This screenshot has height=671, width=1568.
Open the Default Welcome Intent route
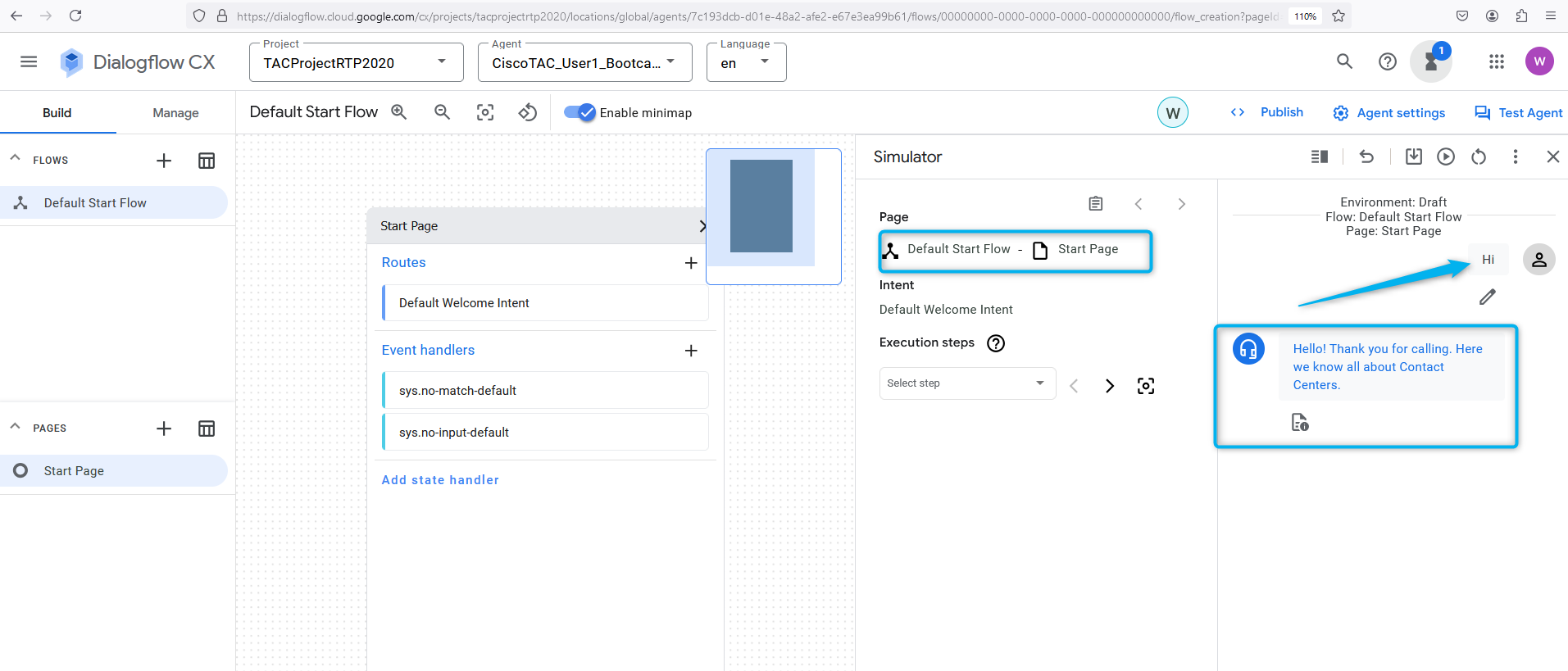tap(545, 303)
